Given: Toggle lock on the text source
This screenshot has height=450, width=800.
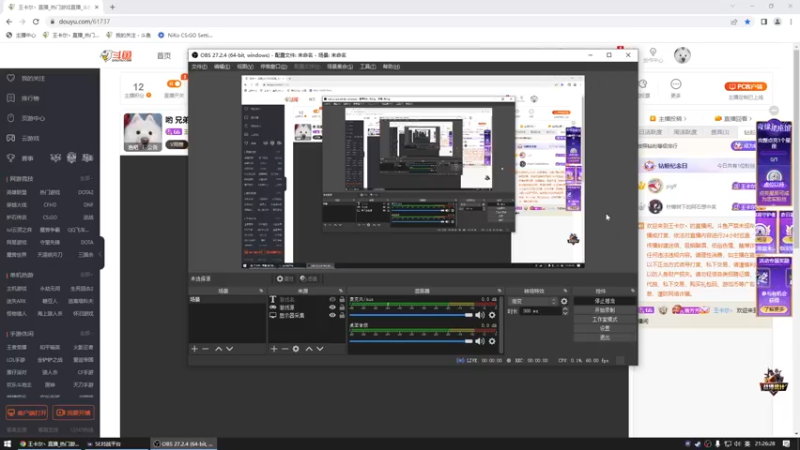Looking at the screenshot, I should [342, 299].
